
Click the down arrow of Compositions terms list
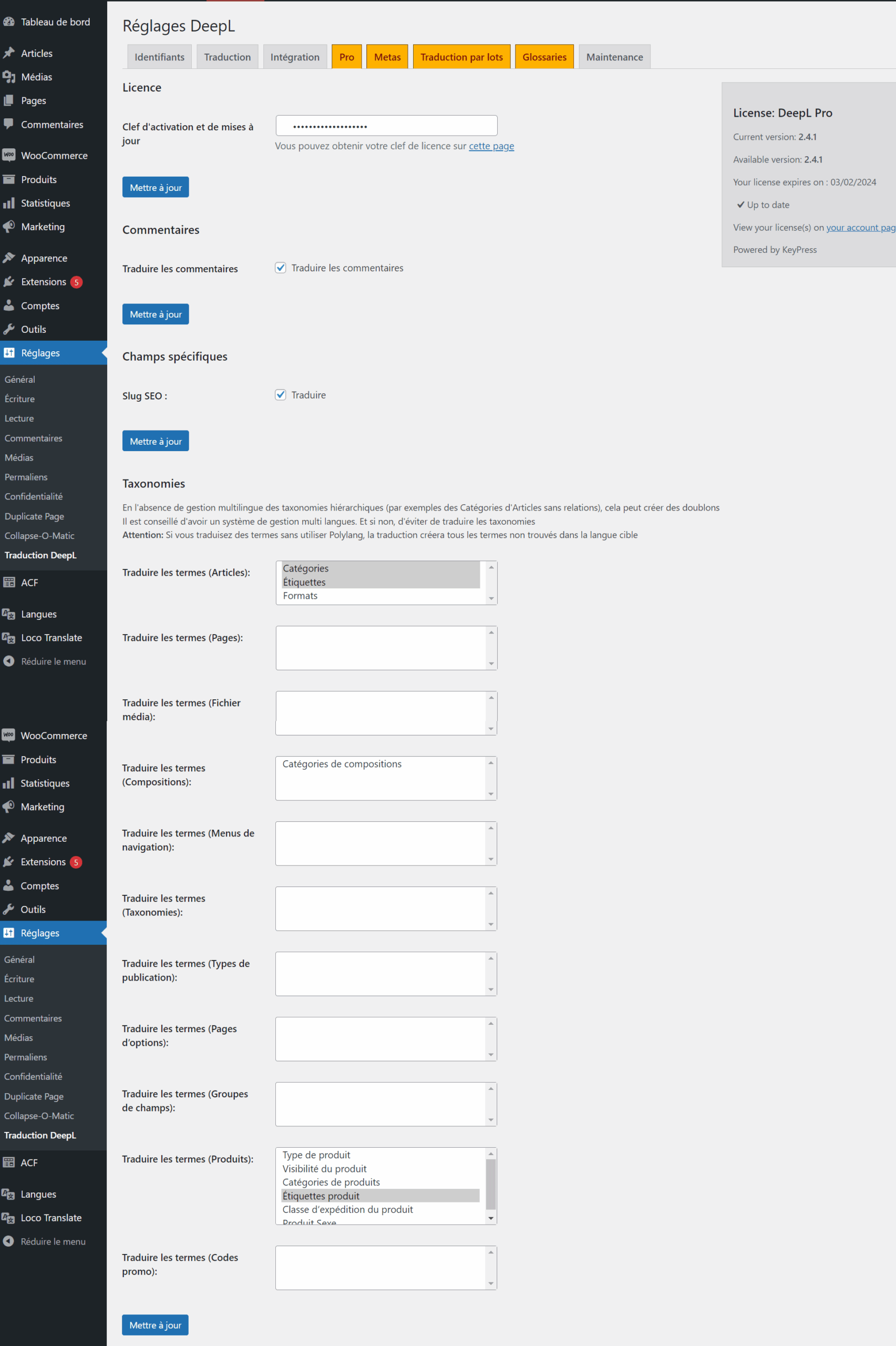pyautogui.click(x=491, y=794)
